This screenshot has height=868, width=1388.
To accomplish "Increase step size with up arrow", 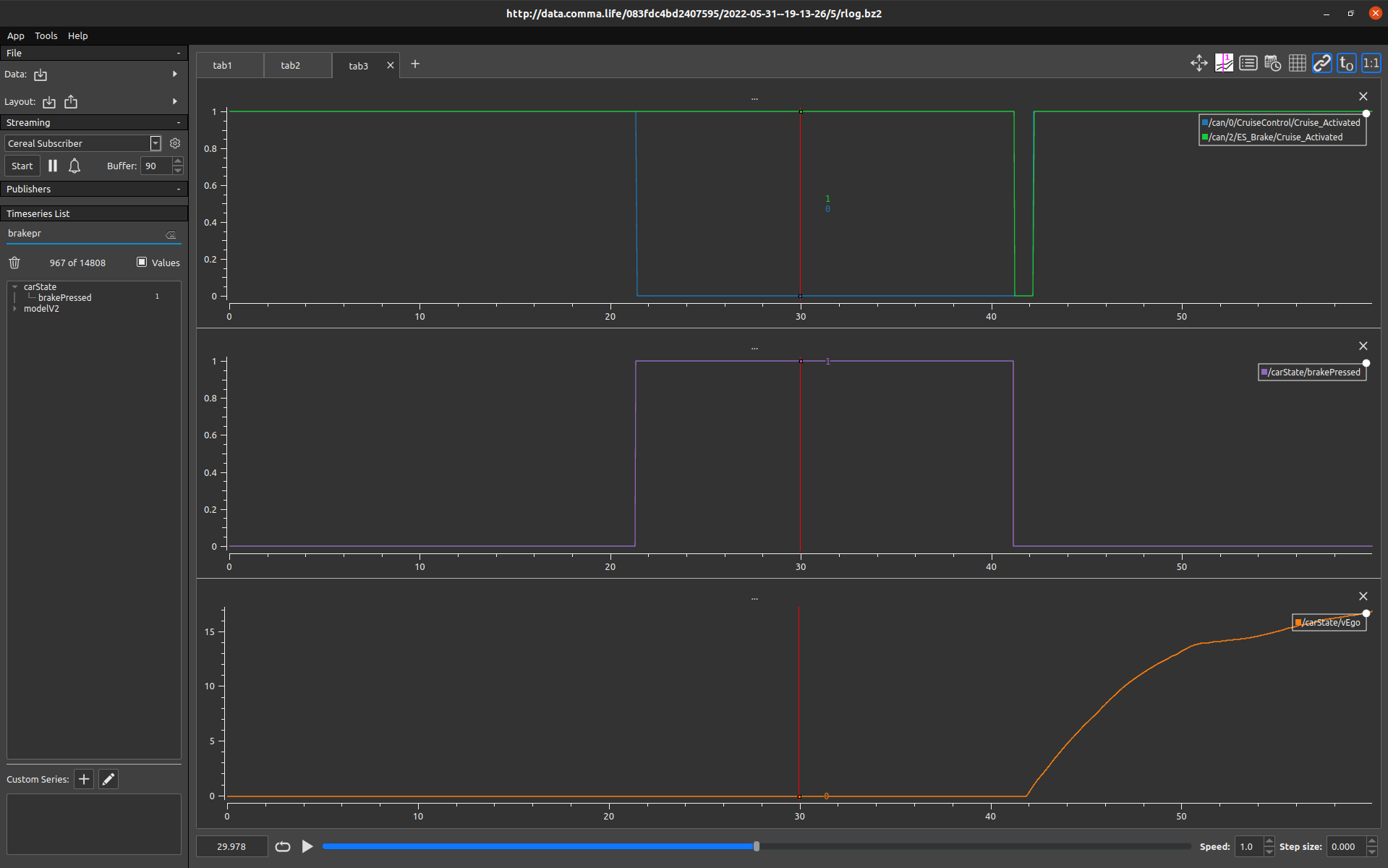I will pos(1372,841).
